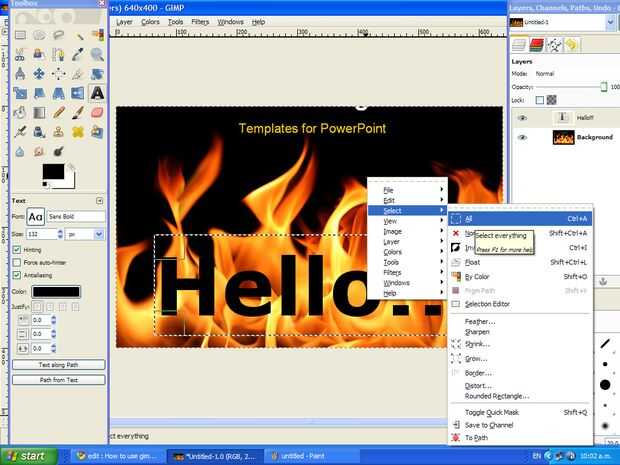The image size is (620, 465).
Task: Choose Feather... in the Select submenu
Action: coord(520,321)
